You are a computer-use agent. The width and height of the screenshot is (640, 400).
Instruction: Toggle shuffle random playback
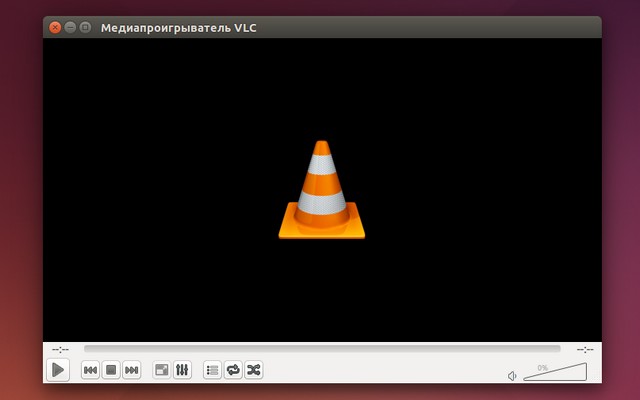tap(253, 370)
